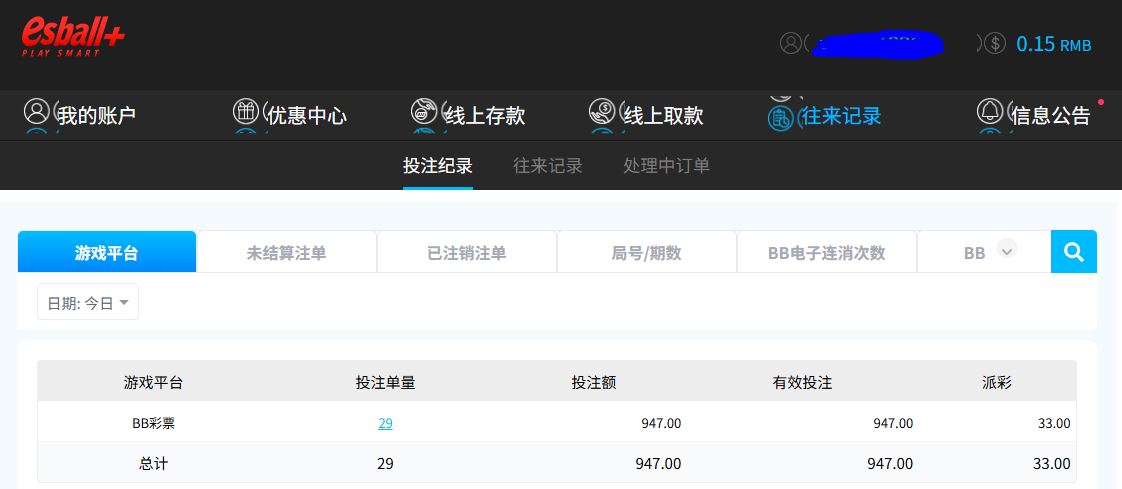Click the dollar balance icon

[x=995, y=43]
